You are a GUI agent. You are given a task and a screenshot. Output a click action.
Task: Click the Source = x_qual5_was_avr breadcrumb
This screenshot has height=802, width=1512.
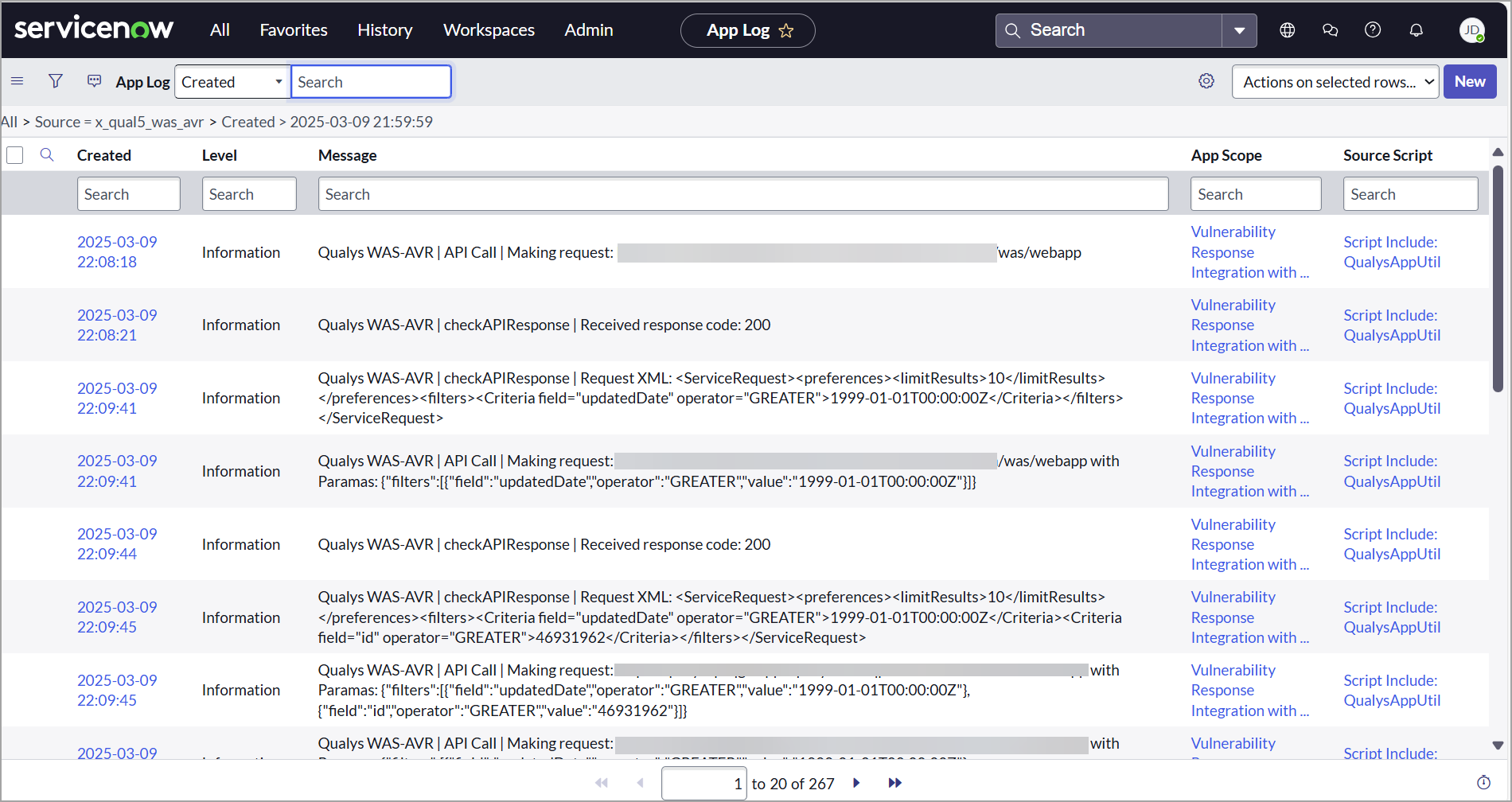(x=119, y=122)
